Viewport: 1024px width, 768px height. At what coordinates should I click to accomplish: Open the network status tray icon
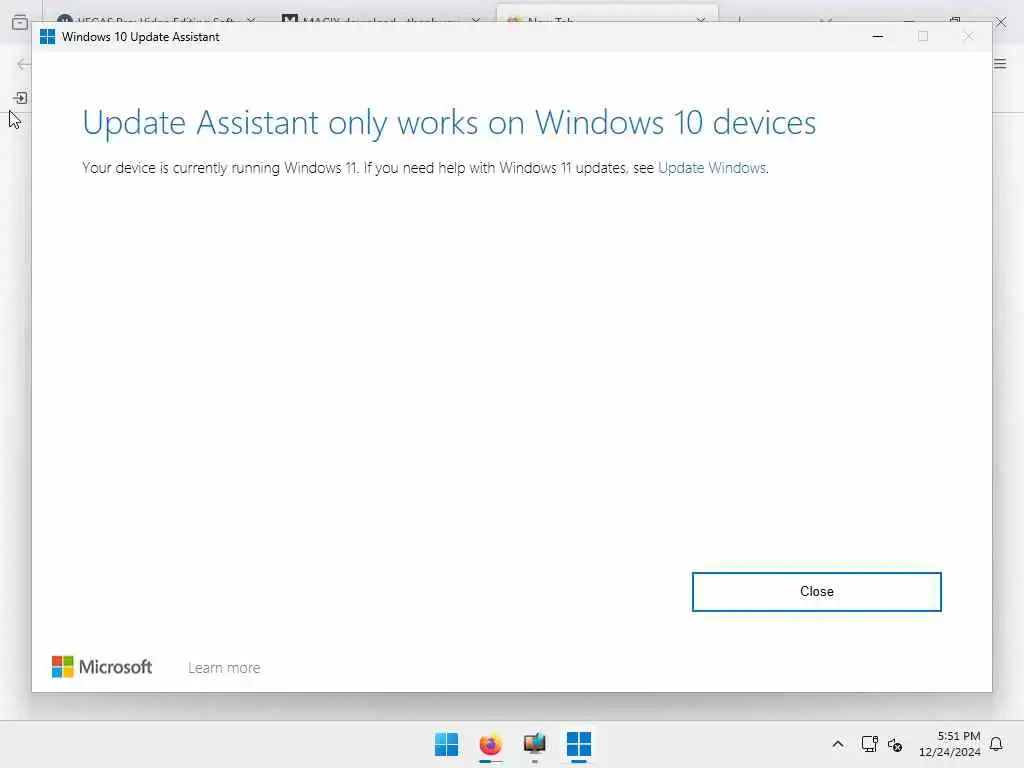pyautogui.click(x=869, y=744)
